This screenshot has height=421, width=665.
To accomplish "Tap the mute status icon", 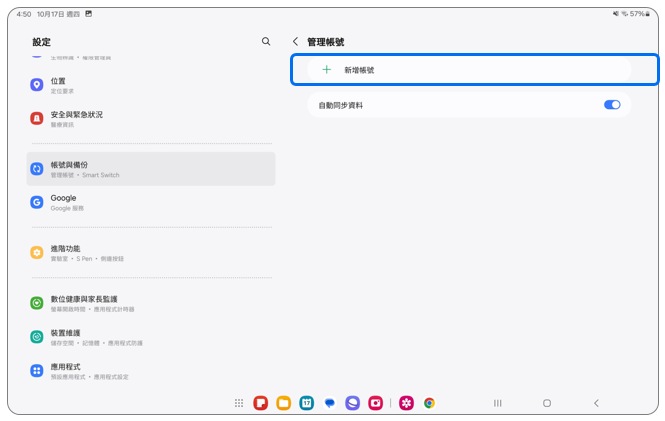I will click(x=615, y=14).
